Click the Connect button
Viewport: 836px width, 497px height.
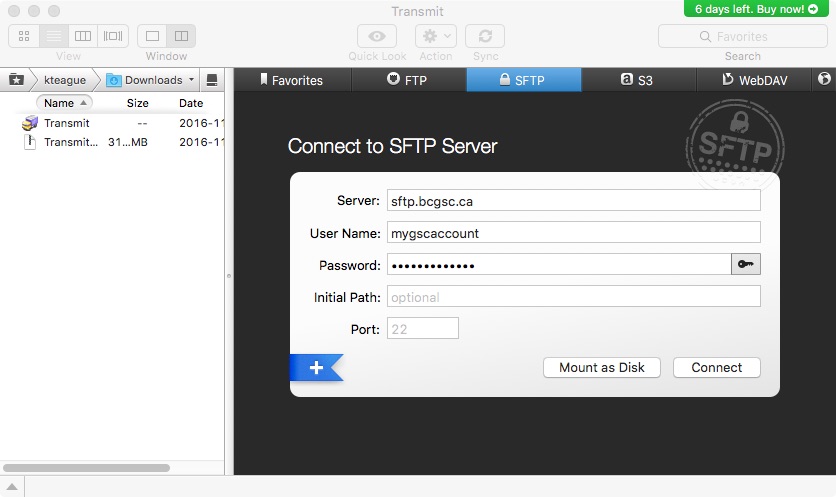point(717,367)
